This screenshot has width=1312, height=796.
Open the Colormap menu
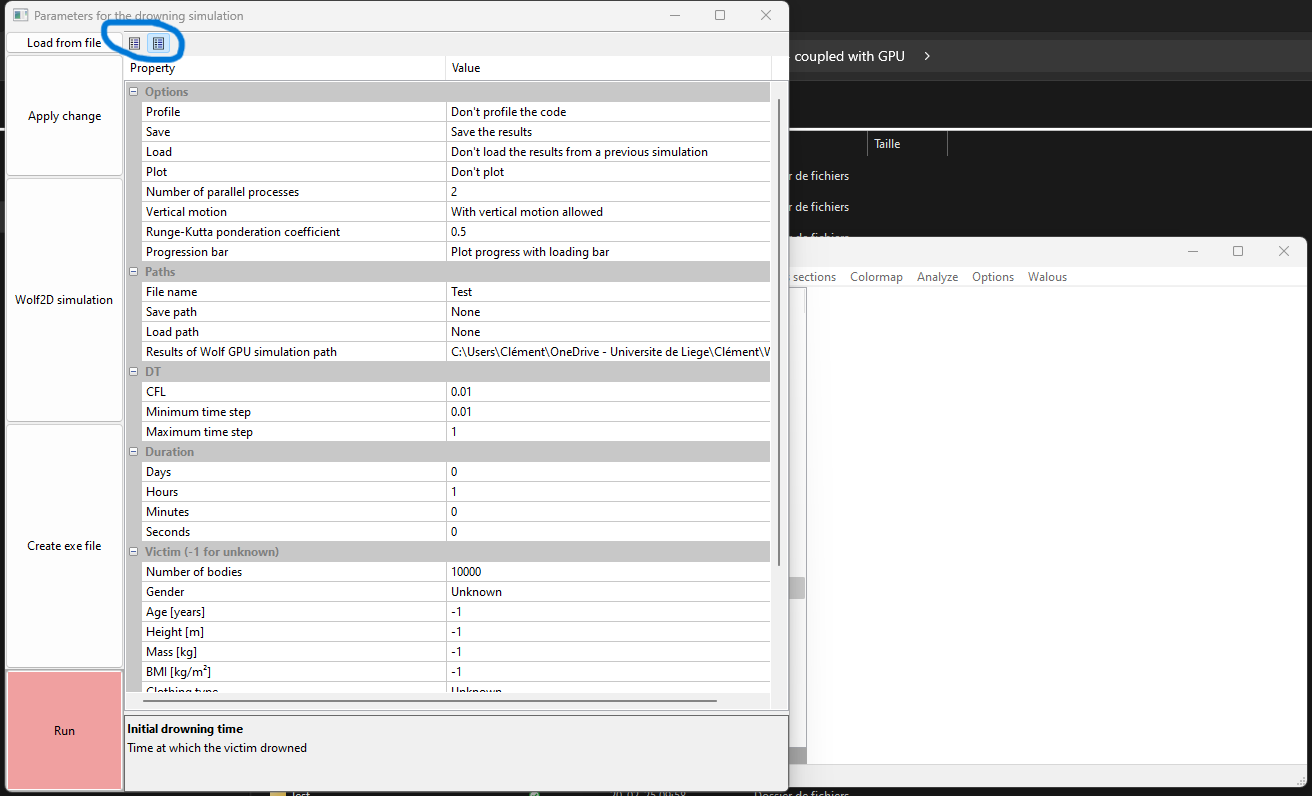876,277
